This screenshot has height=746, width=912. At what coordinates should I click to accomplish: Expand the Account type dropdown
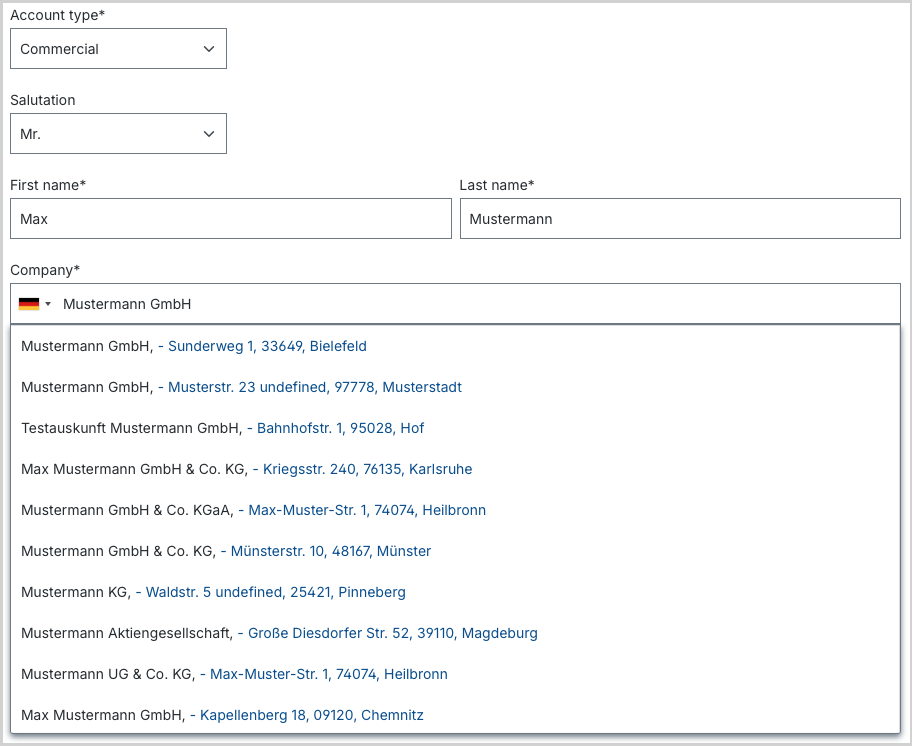coord(118,49)
